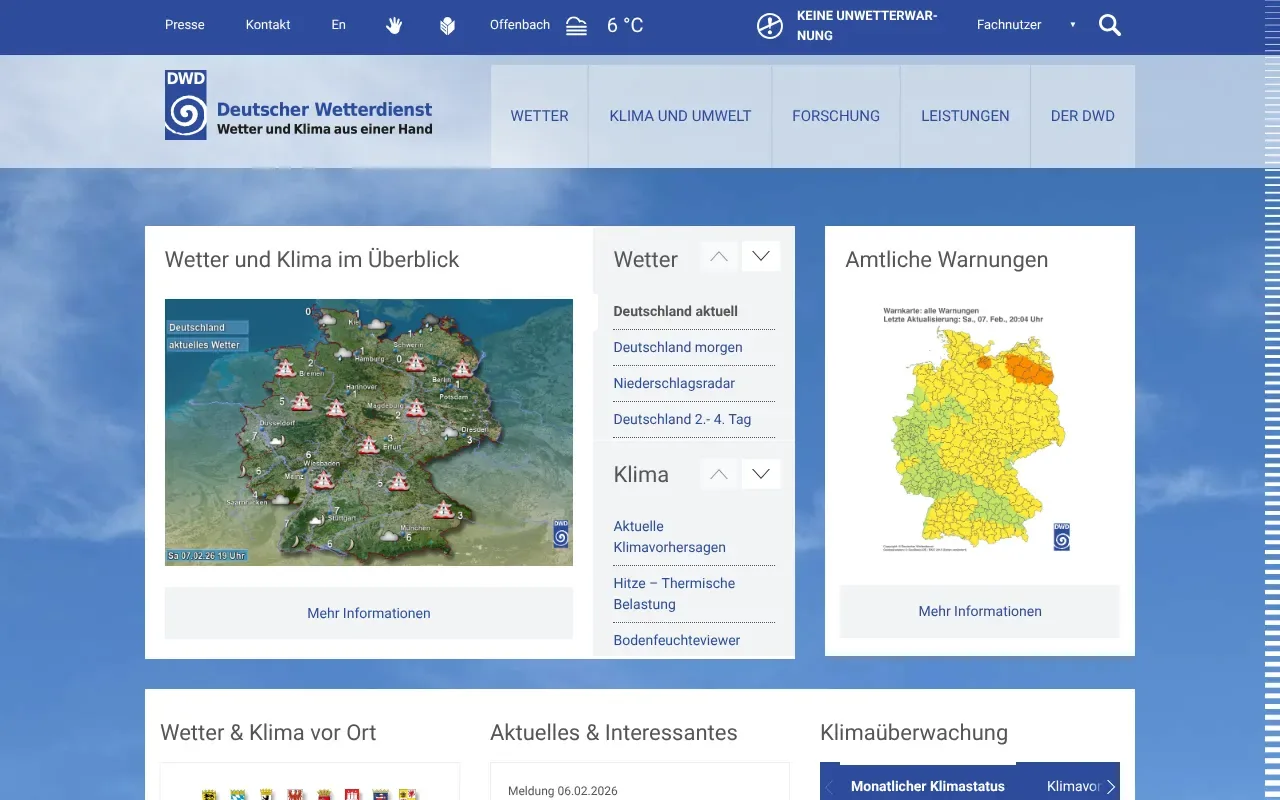Click the DWD logo on the forecast map

pyautogui.click(x=560, y=533)
